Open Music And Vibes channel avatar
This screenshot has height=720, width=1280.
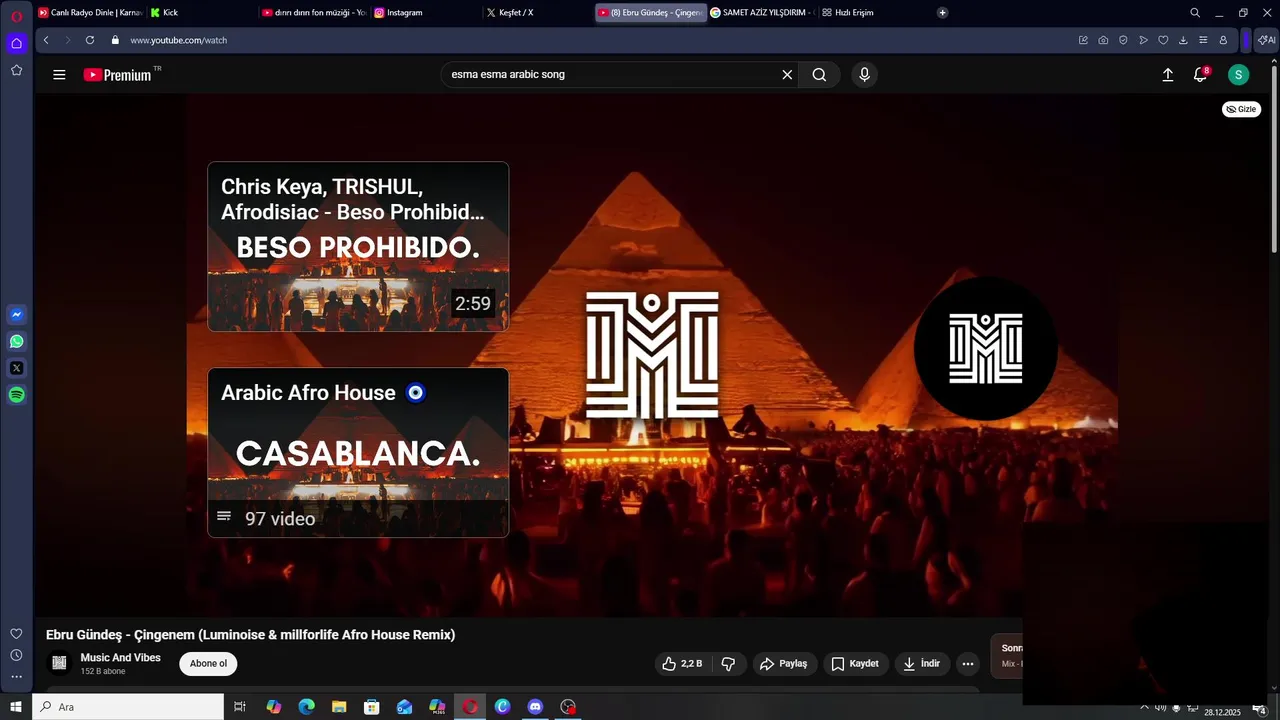(59, 663)
